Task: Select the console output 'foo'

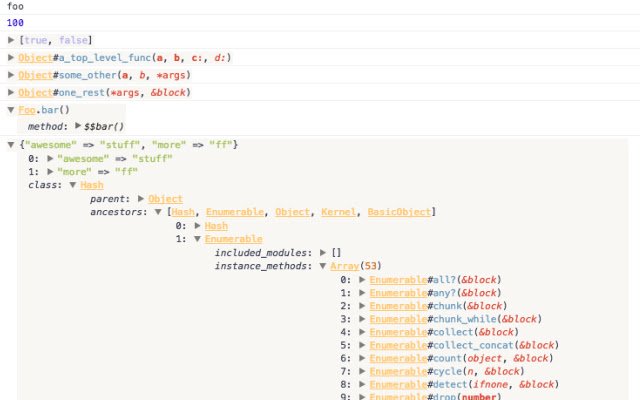Action: tap(15, 6)
